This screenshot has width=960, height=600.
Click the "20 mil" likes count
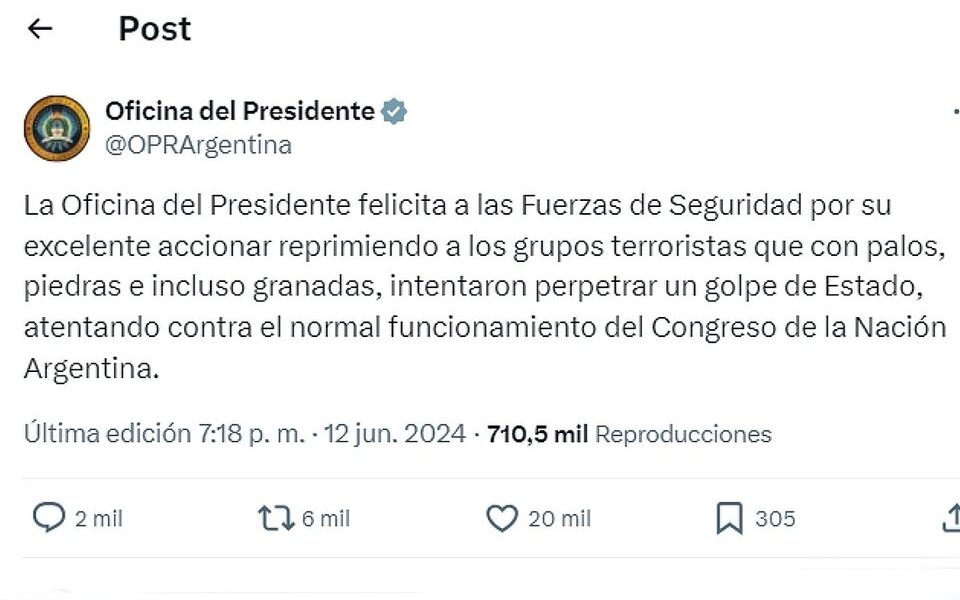(560, 518)
